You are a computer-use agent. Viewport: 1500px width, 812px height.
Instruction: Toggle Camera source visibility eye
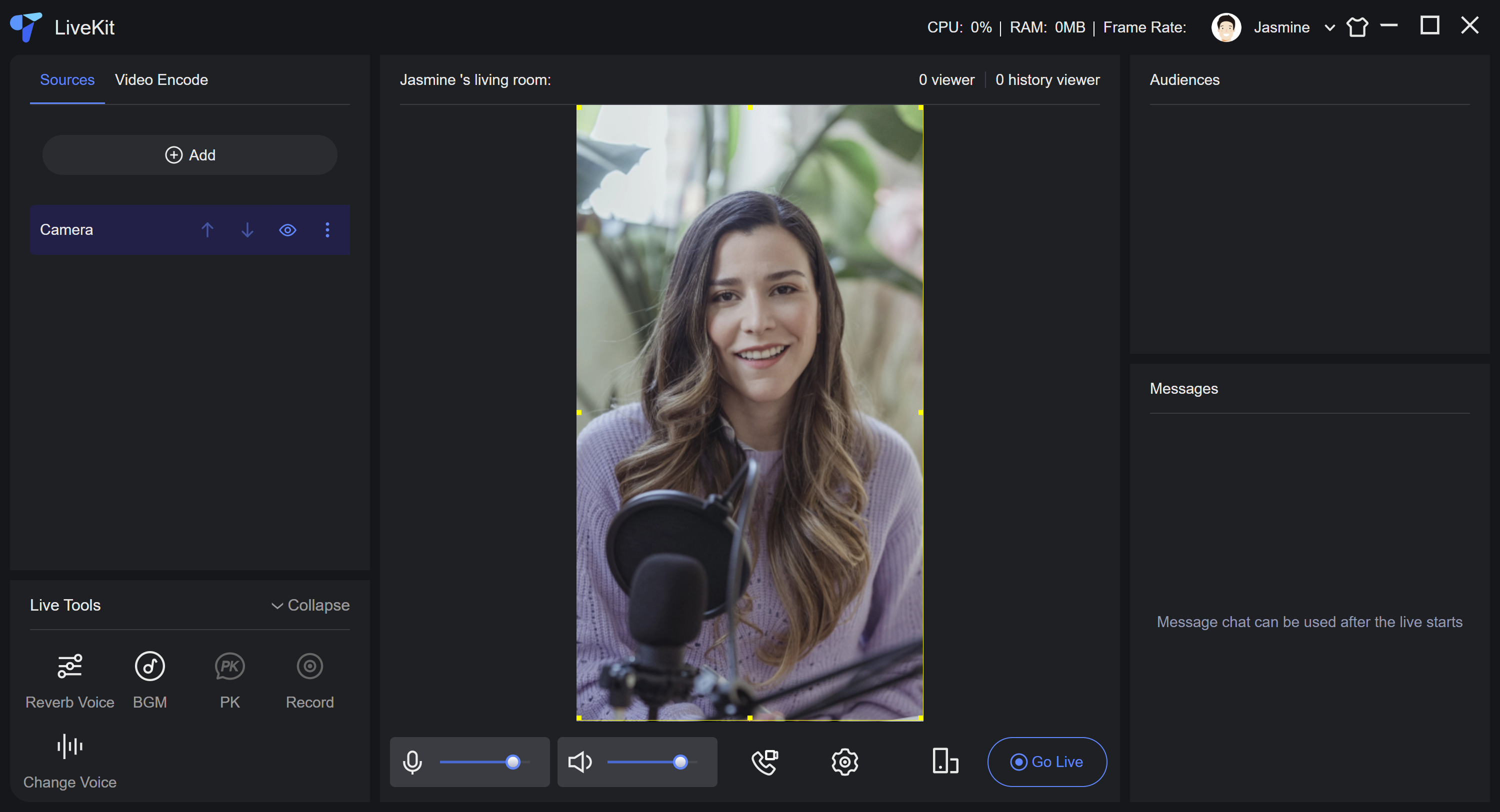(x=287, y=230)
